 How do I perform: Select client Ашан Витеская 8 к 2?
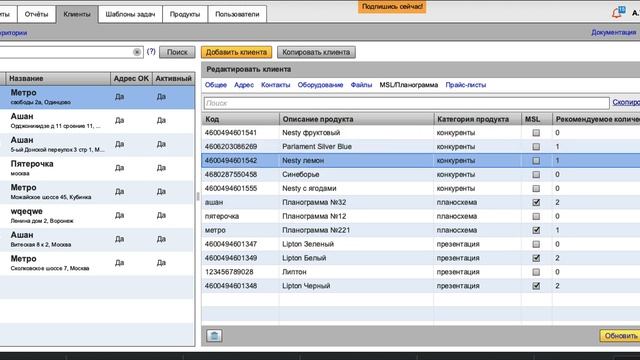pos(97,239)
